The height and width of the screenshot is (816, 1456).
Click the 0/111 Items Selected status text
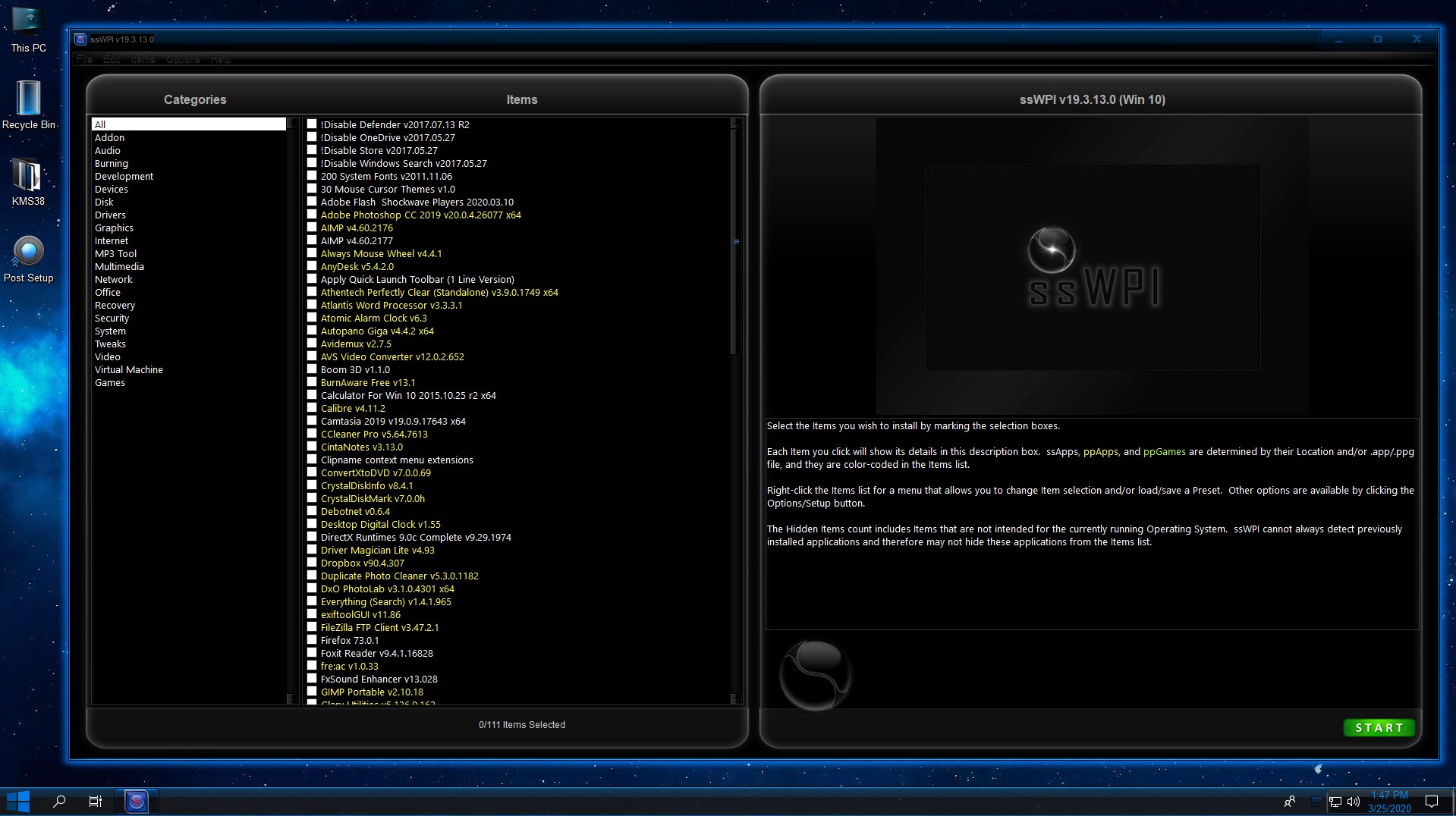click(522, 725)
